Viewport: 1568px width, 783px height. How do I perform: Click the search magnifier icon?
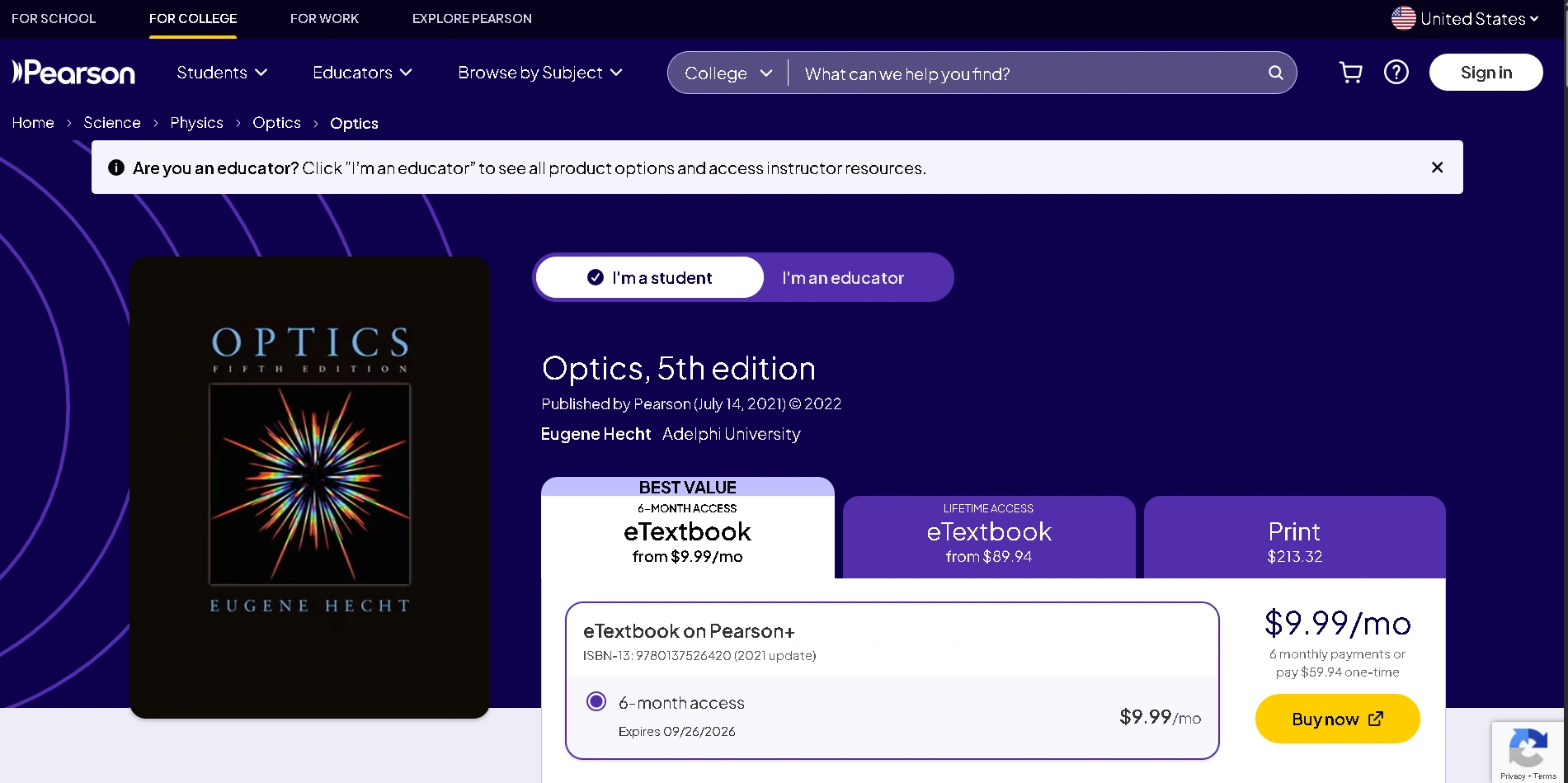1275,73
